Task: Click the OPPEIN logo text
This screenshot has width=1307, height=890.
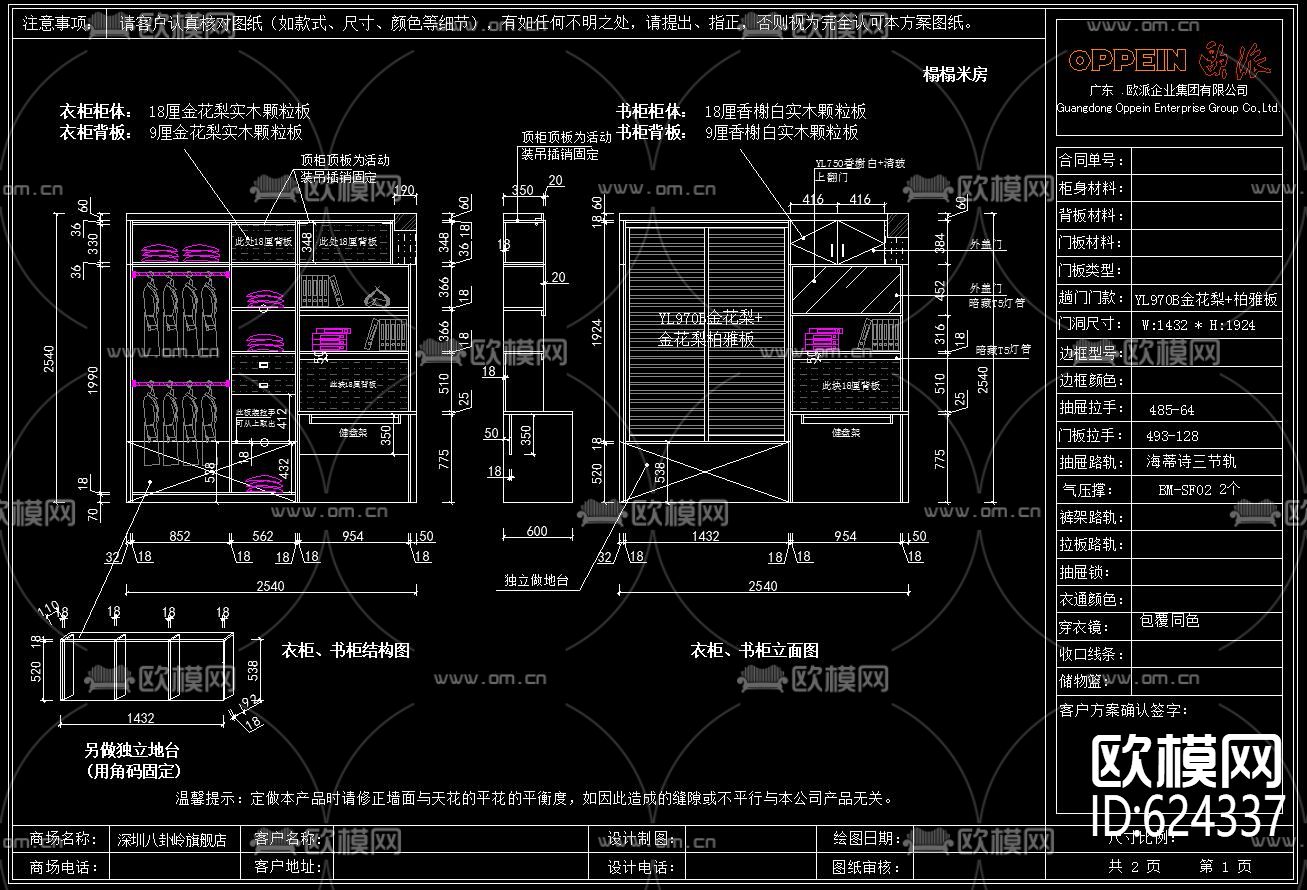Action: click(1127, 61)
